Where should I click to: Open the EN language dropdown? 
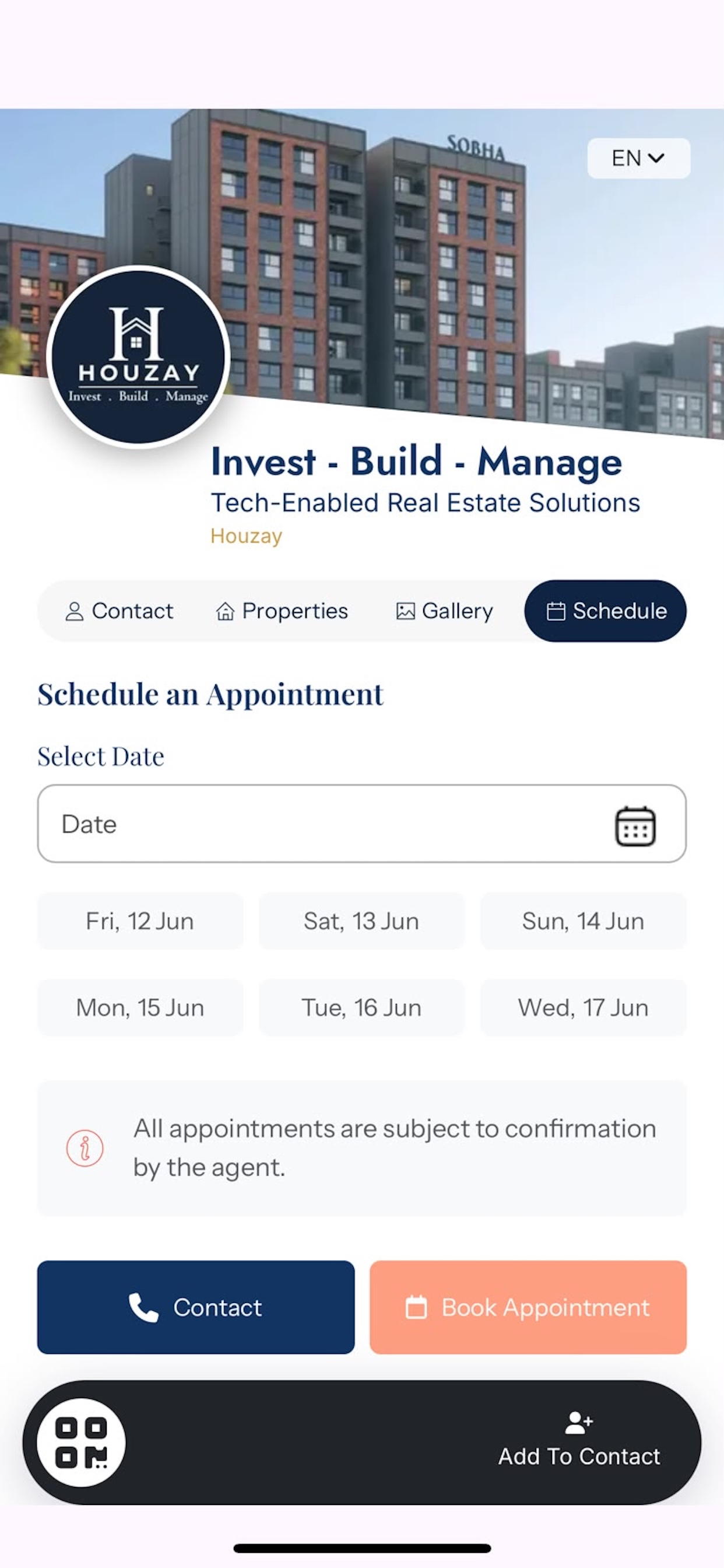click(638, 158)
